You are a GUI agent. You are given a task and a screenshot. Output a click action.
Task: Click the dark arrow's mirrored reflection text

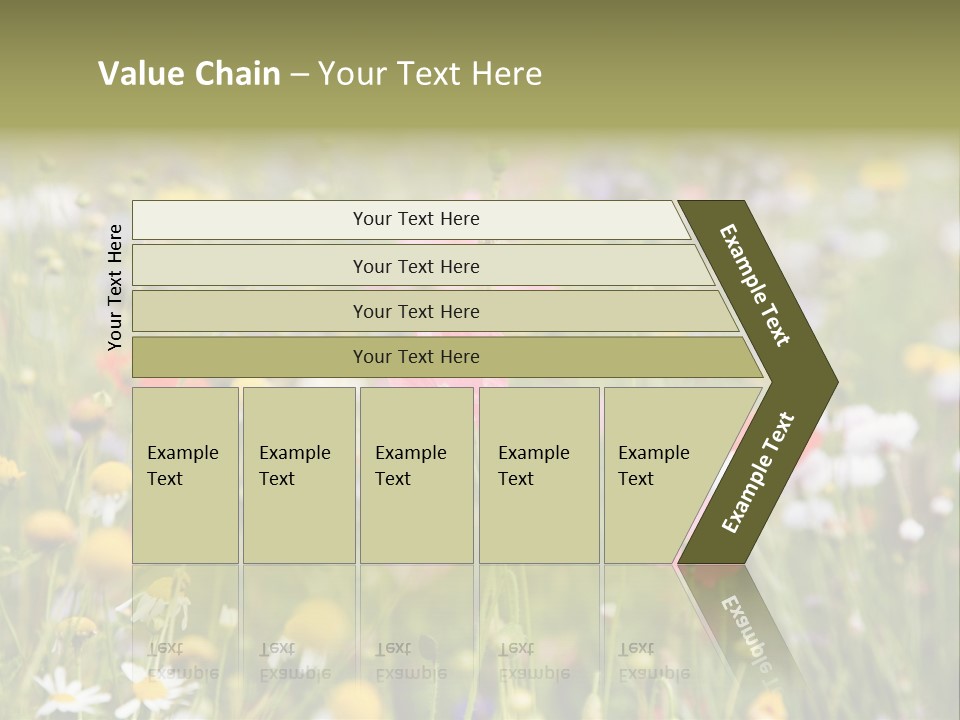[747, 630]
